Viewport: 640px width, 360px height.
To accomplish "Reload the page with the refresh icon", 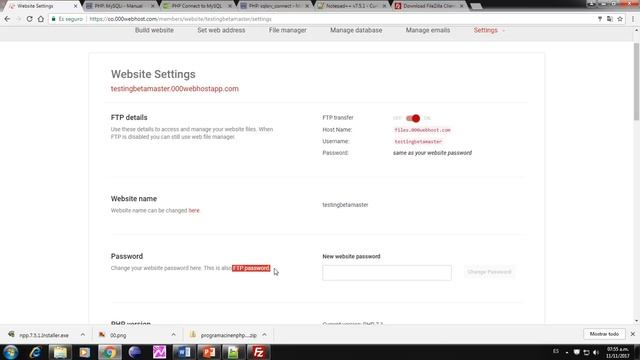I will (x=29, y=19).
